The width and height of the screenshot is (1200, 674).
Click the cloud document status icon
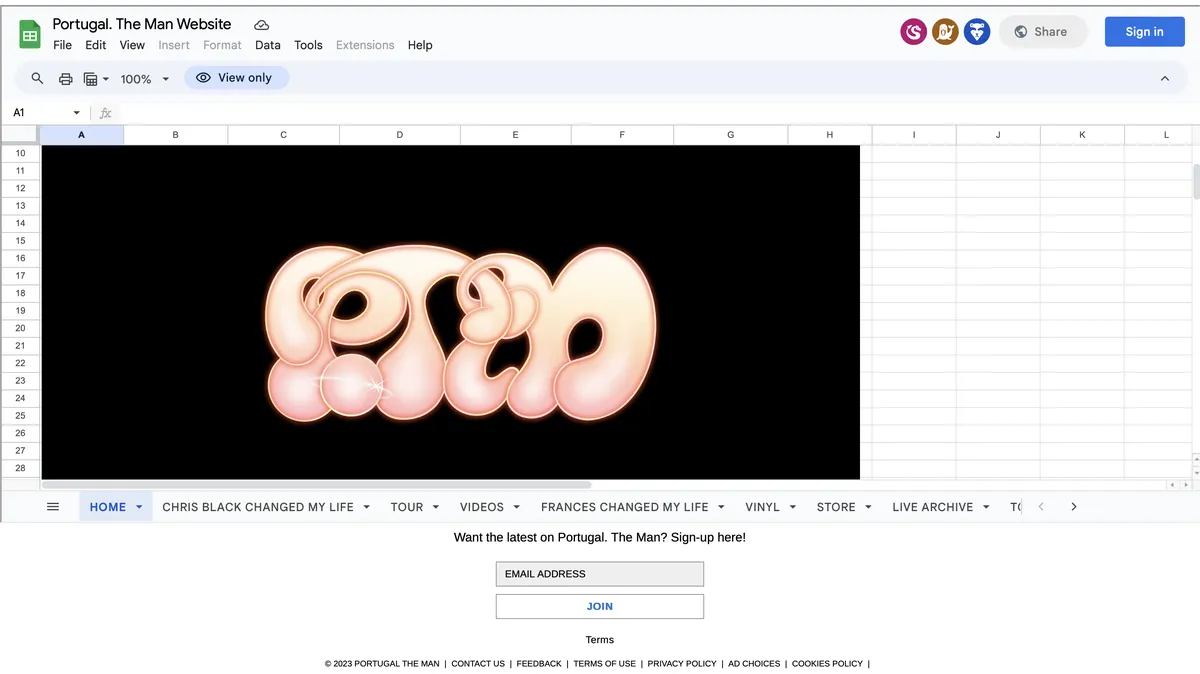pos(261,24)
